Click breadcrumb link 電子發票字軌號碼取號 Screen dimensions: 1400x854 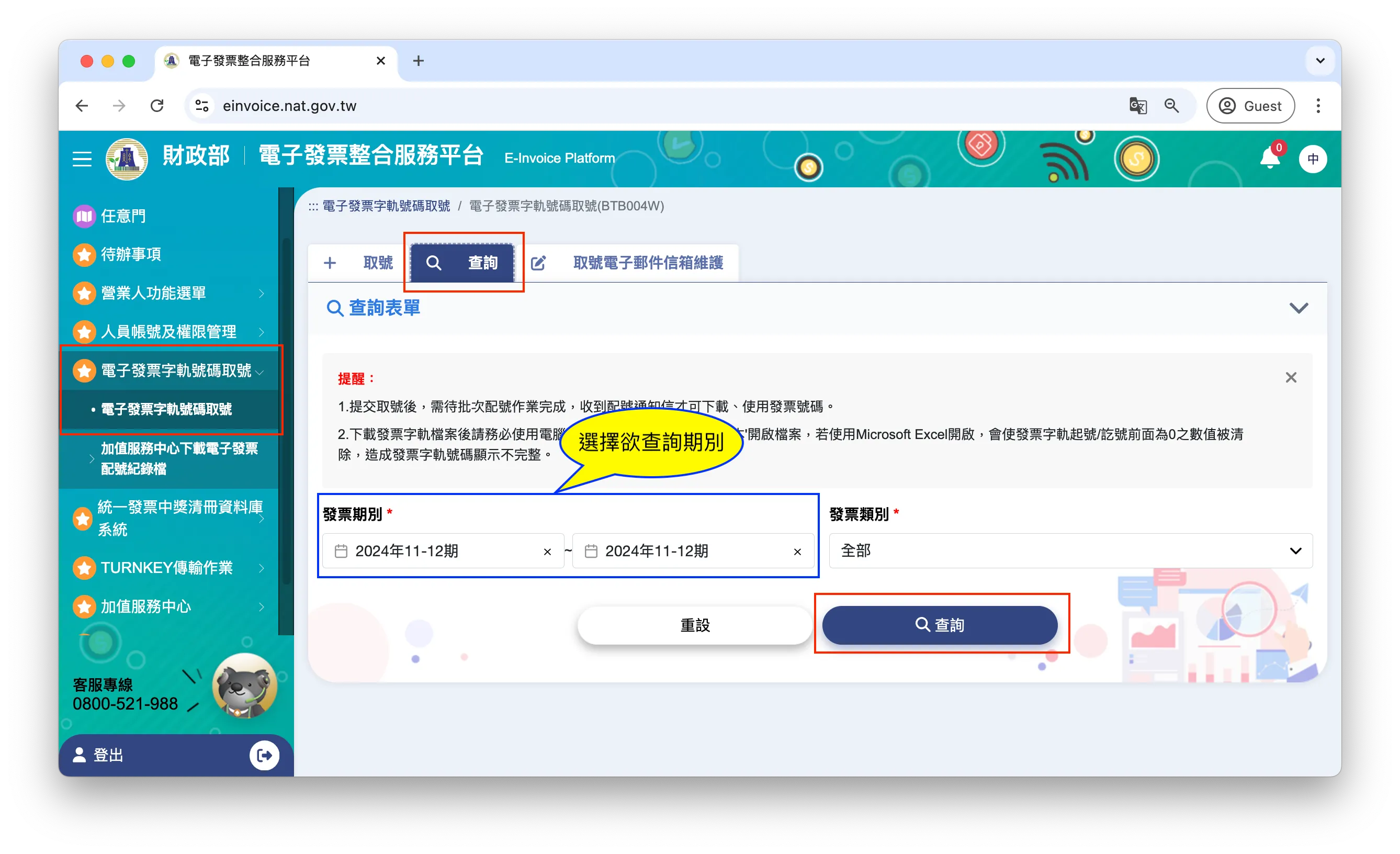[x=387, y=206]
